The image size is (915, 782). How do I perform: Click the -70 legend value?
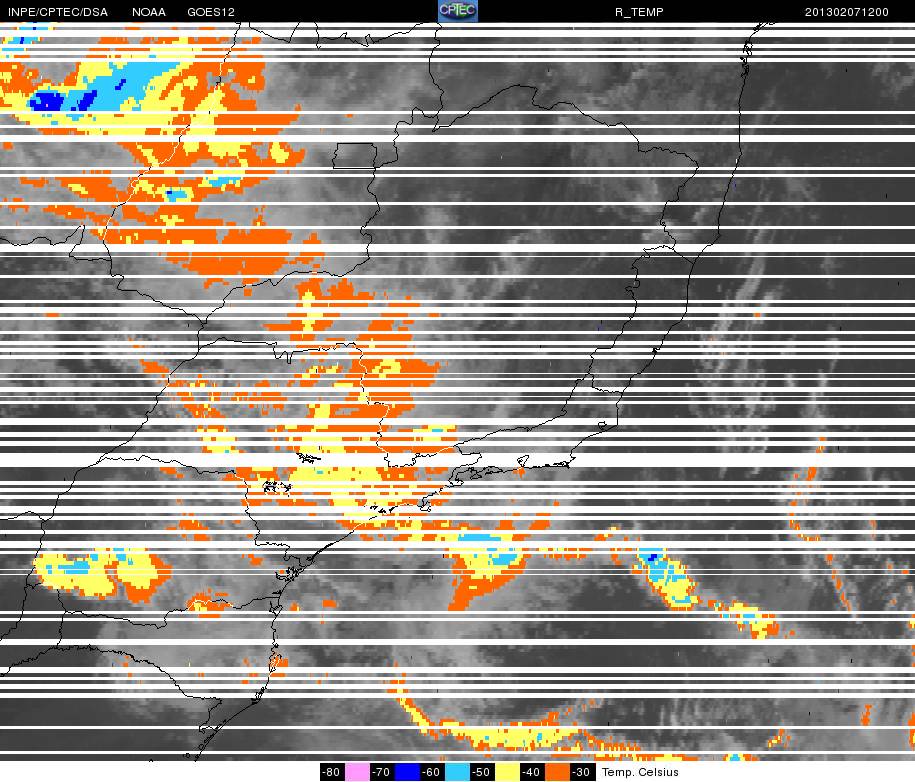382,772
